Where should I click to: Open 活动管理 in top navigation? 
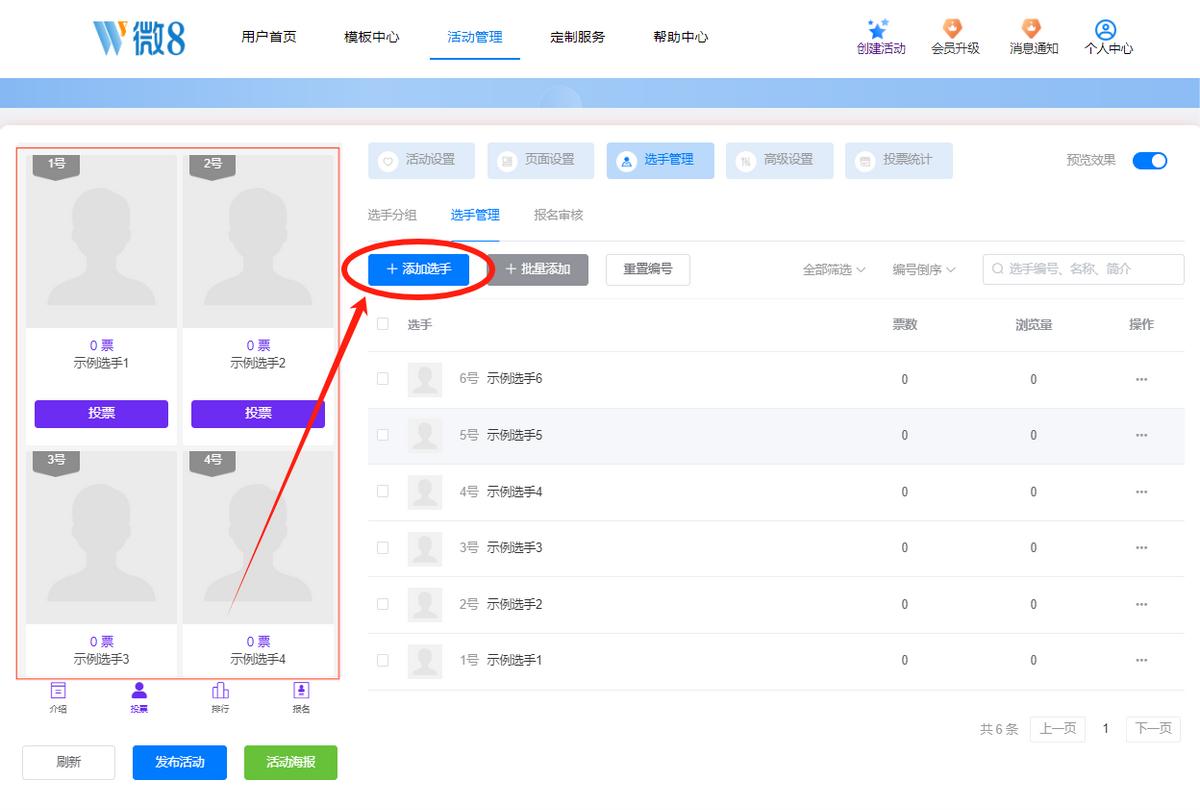[x=475, y=37]
